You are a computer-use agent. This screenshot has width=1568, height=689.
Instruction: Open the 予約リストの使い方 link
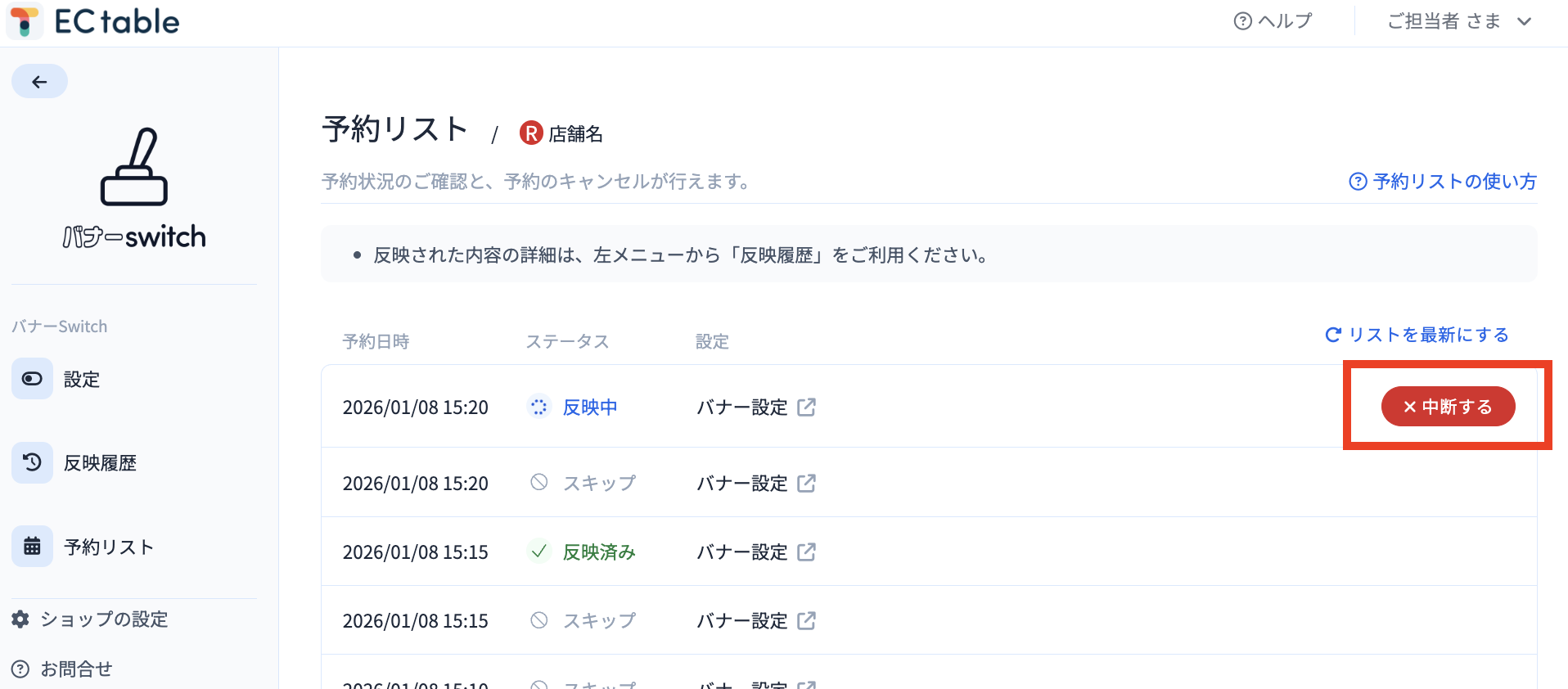click(x=1443, y=182)
